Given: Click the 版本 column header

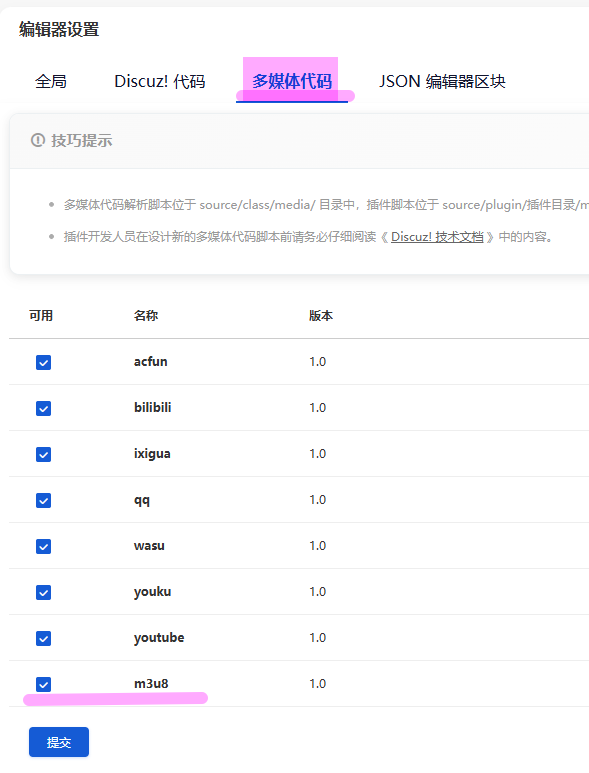Looking at the screenshot, I should click(x=321, y=316).
